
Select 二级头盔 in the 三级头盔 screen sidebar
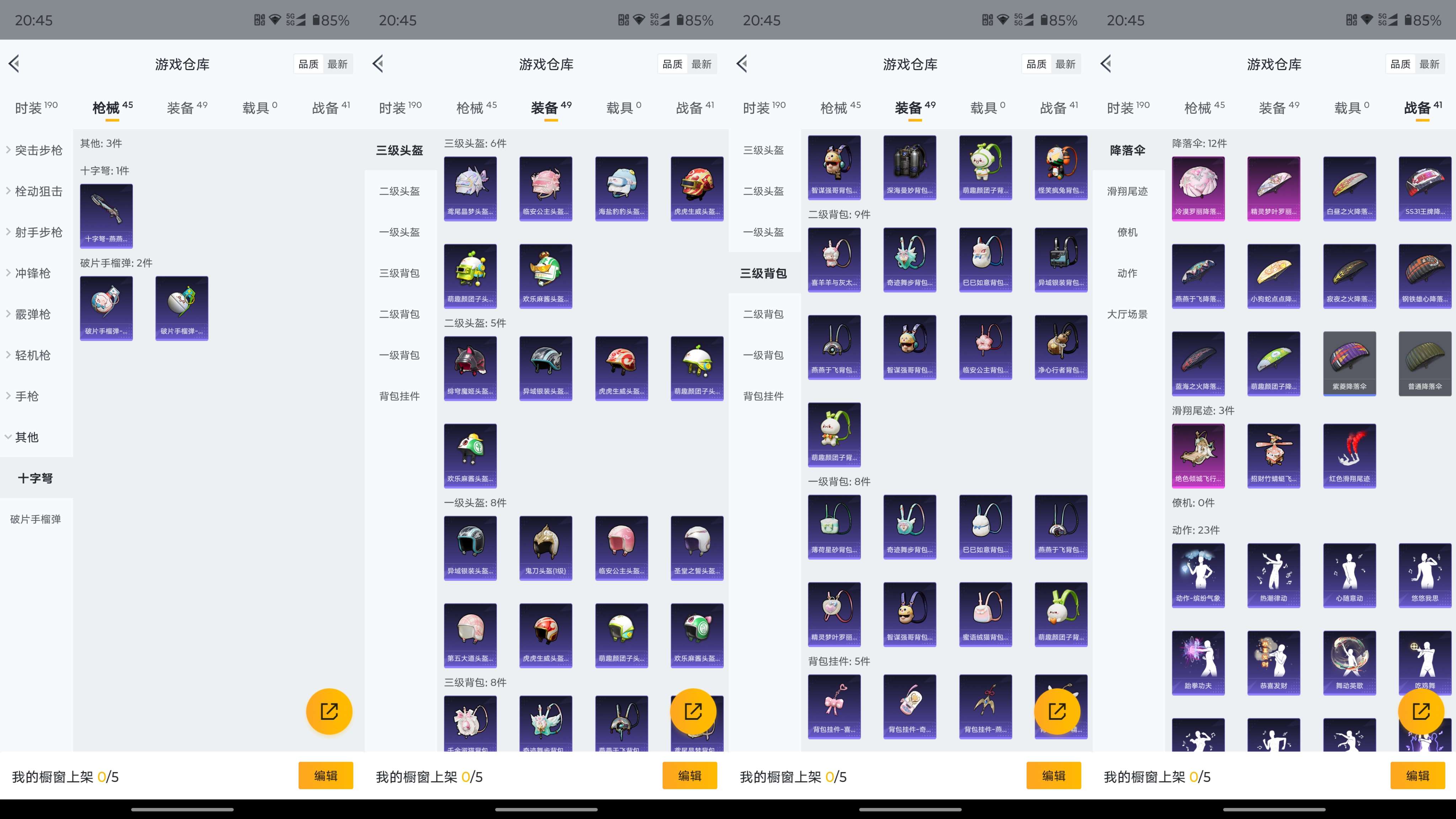pos(400,191)
